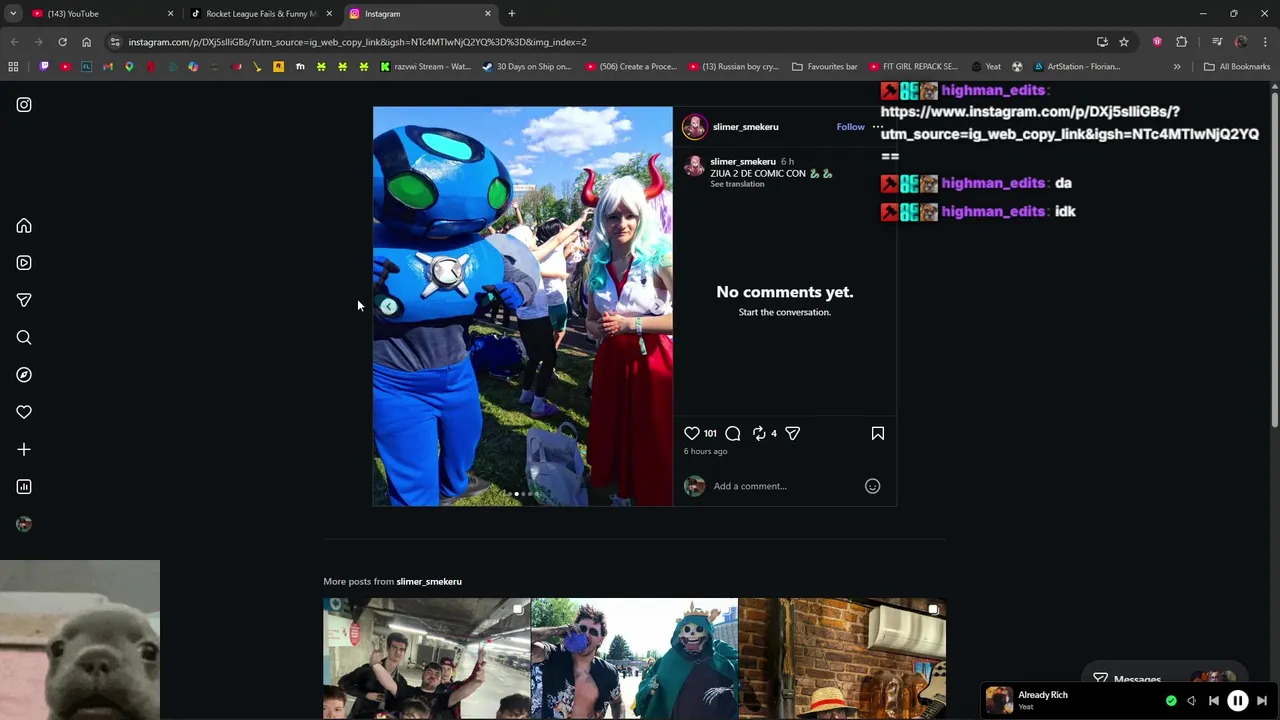Open profile avatar in Instagram sidebar
Viewport: 1280px width, 720px height.
click(x=24, y=524)
